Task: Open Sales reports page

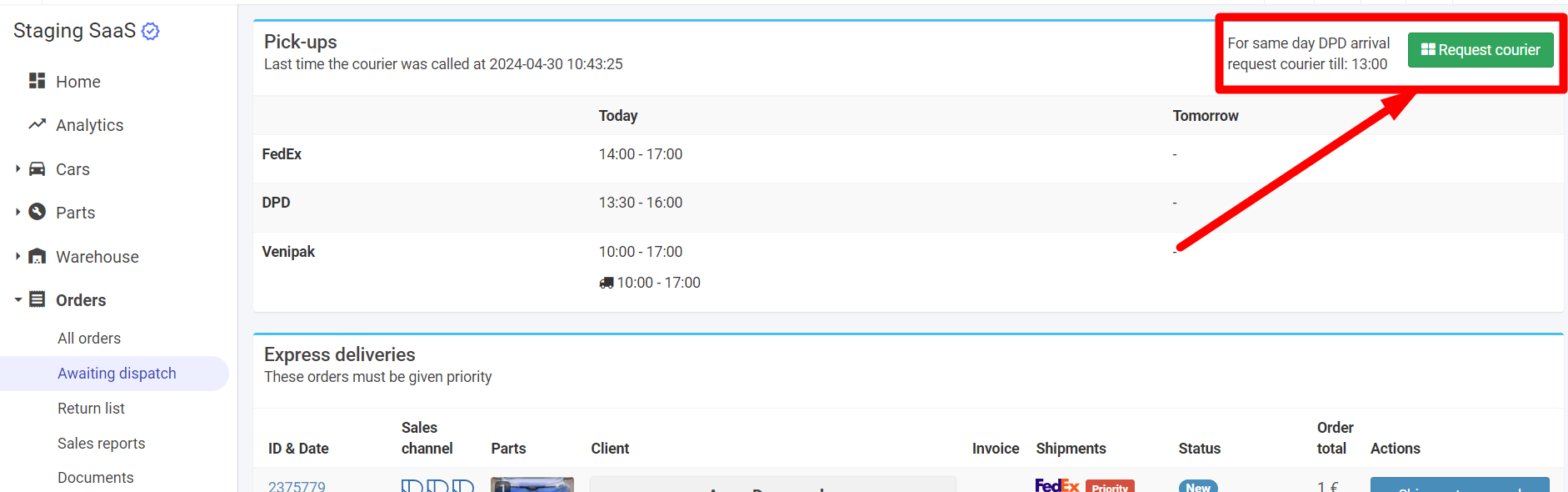Action: (101, 443)
